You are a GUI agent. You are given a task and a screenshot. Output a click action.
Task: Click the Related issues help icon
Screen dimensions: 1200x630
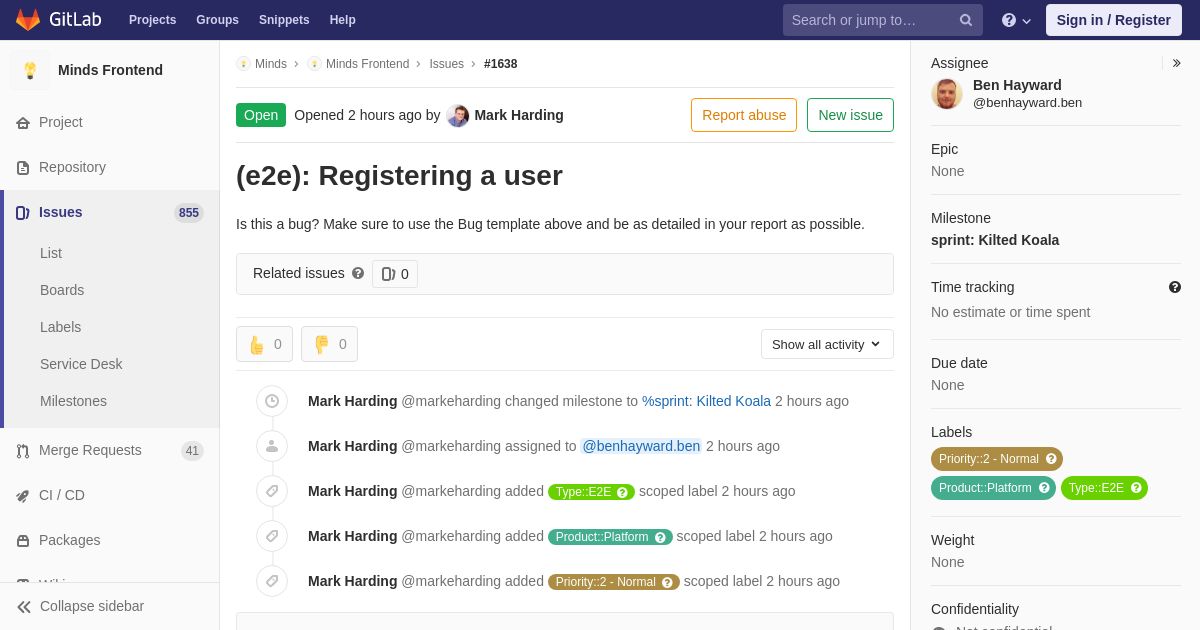(358, 273)
